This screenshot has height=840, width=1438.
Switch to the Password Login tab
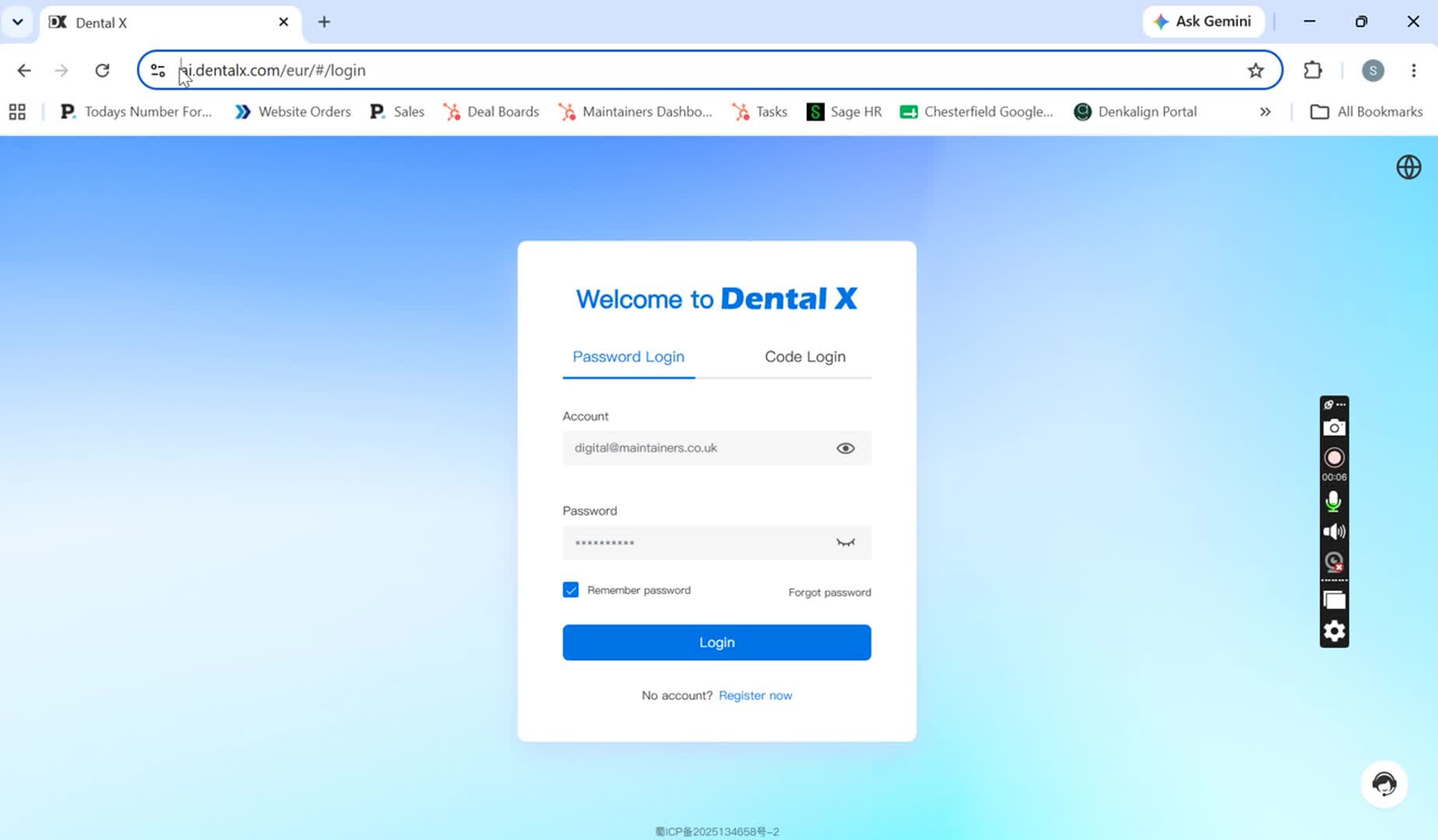(629, 356)
